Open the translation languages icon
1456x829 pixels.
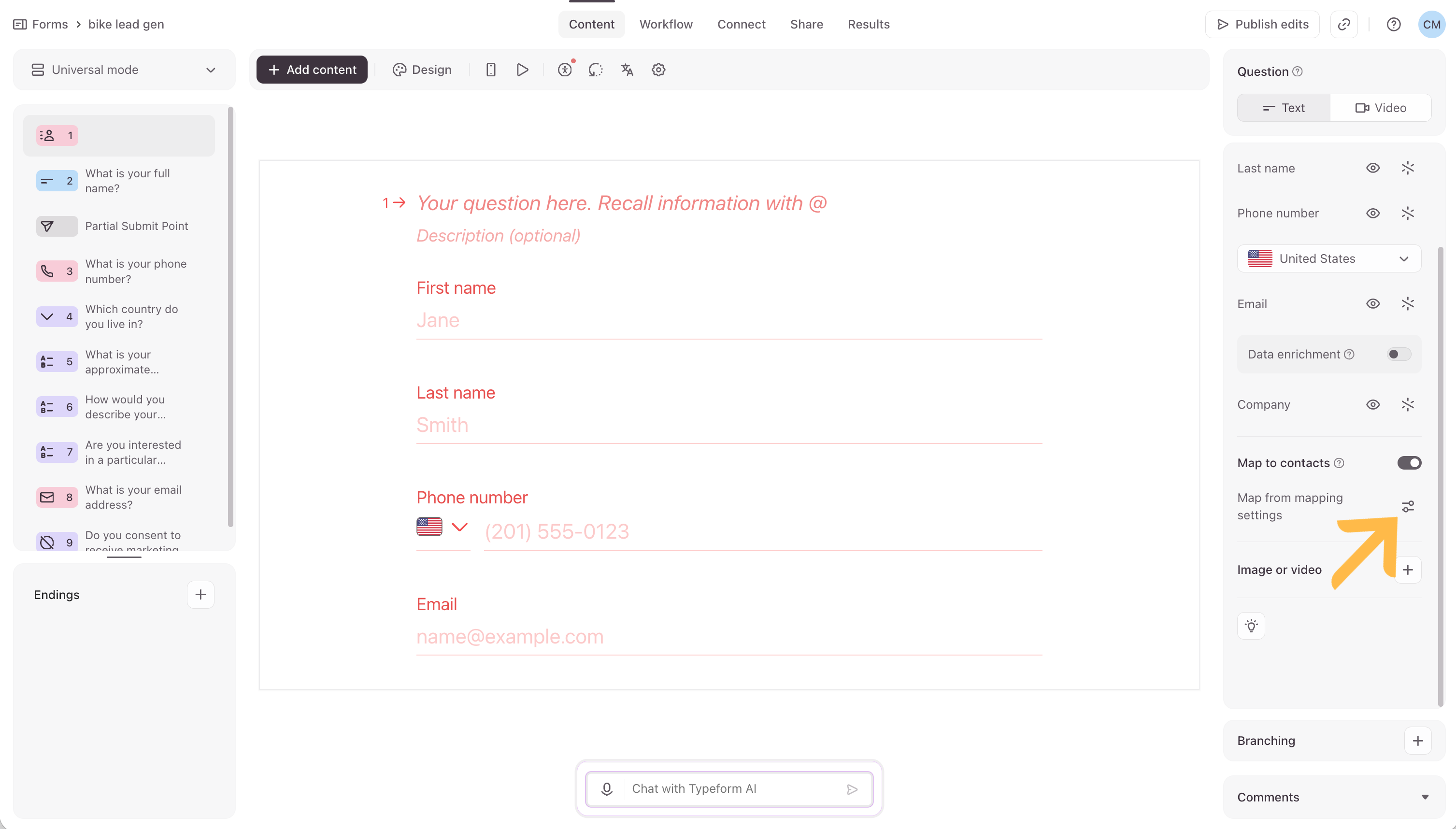coord(627,70)
